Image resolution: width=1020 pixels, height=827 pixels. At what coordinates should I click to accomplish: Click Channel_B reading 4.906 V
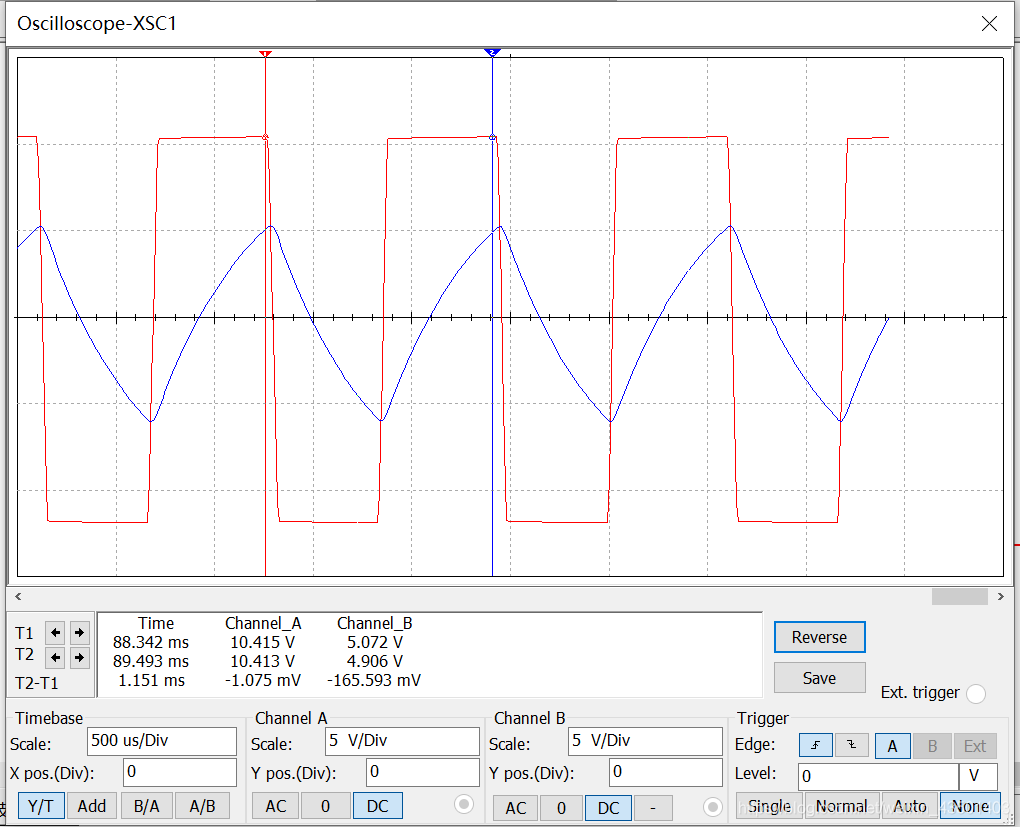(x=375, y=661)
